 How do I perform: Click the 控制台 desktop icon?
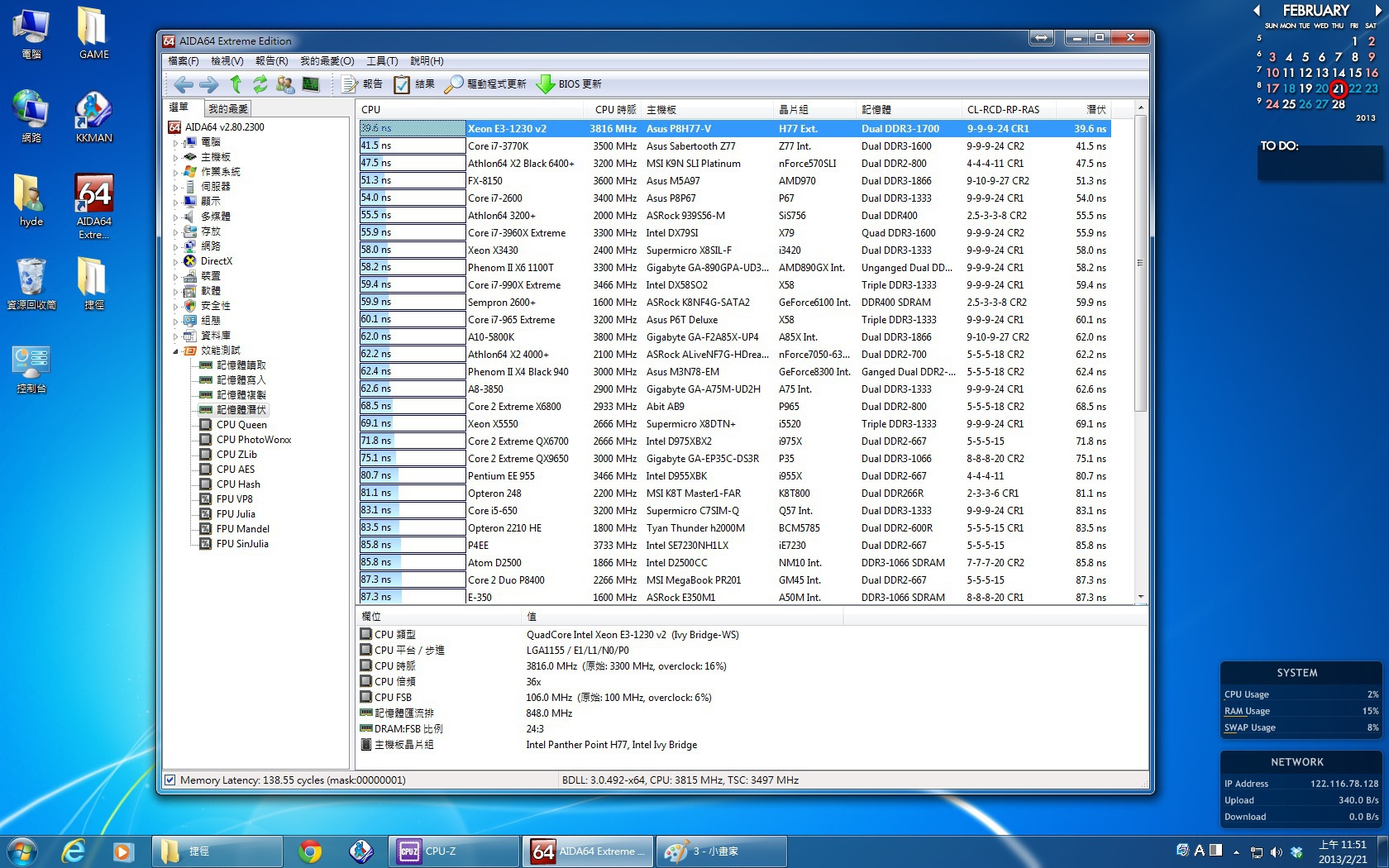tap(31, 369)
